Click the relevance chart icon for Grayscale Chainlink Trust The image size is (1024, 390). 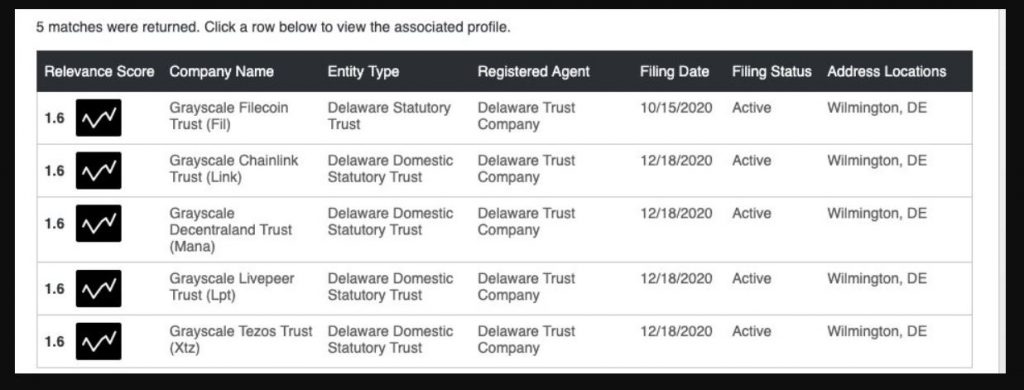pyautogui.click(x=98, y=171)
